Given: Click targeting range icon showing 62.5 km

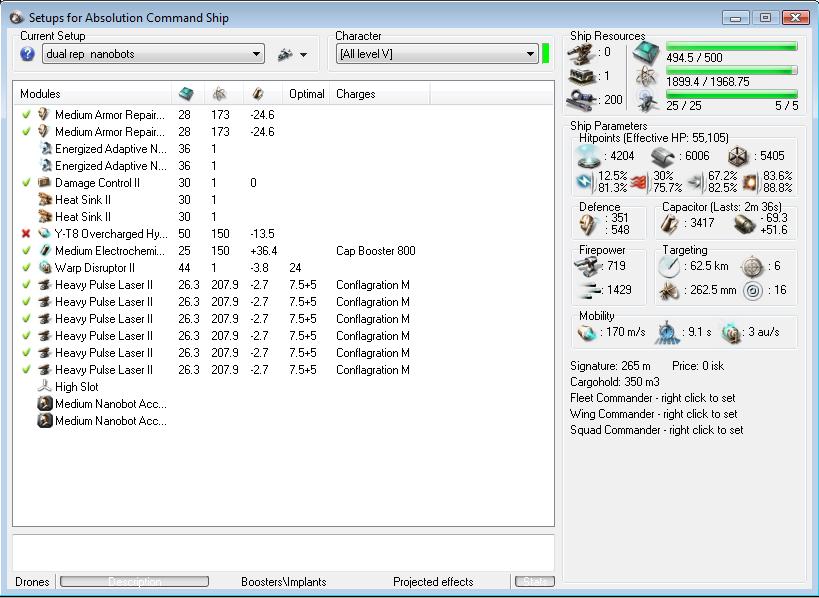Looking at the screenshot, I should point(669,266).
